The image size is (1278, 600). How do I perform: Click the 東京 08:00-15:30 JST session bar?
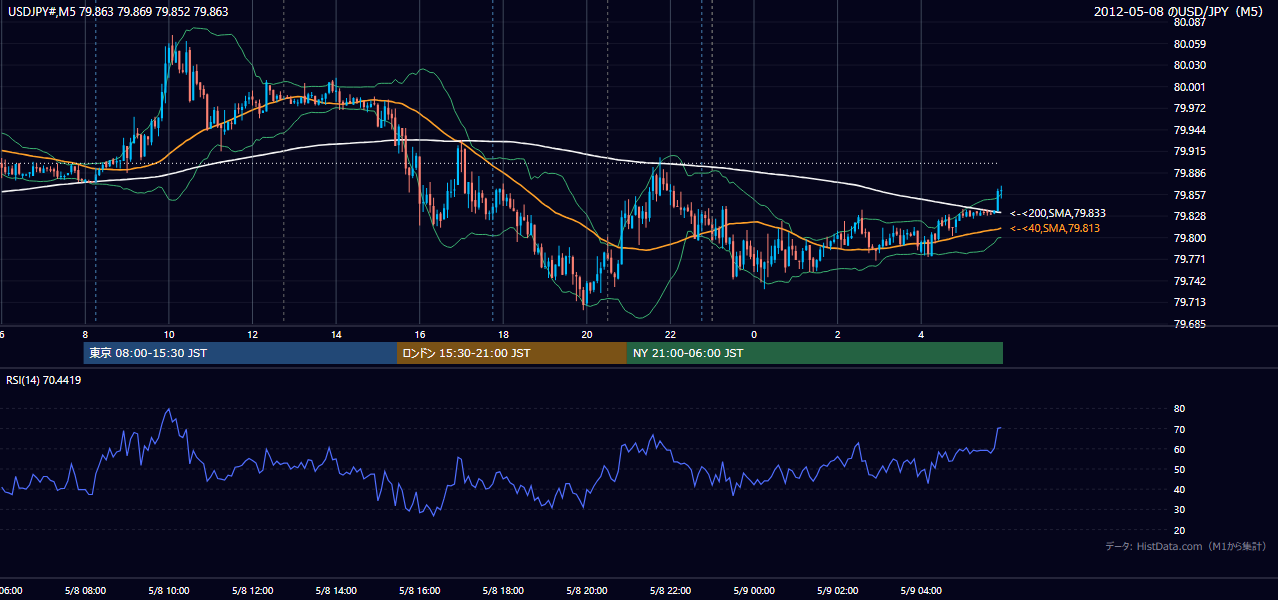coord(240,353)
